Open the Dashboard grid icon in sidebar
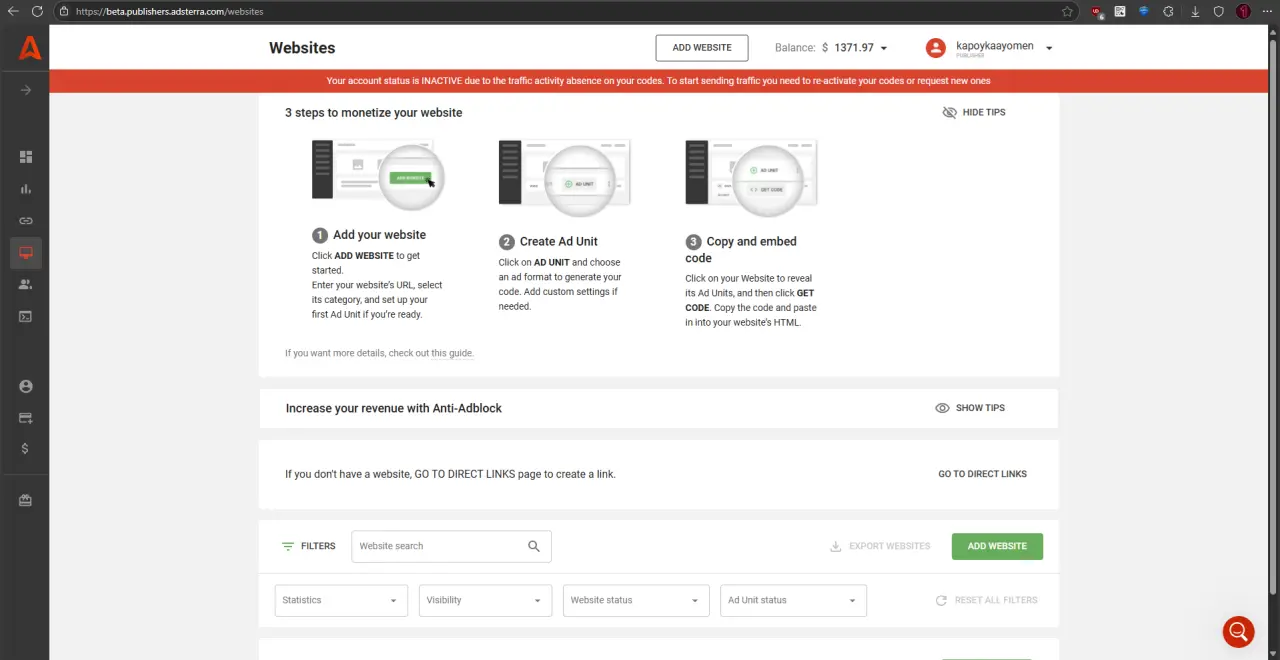Screen dimensions: 1280x660 (x=26, y=157)
